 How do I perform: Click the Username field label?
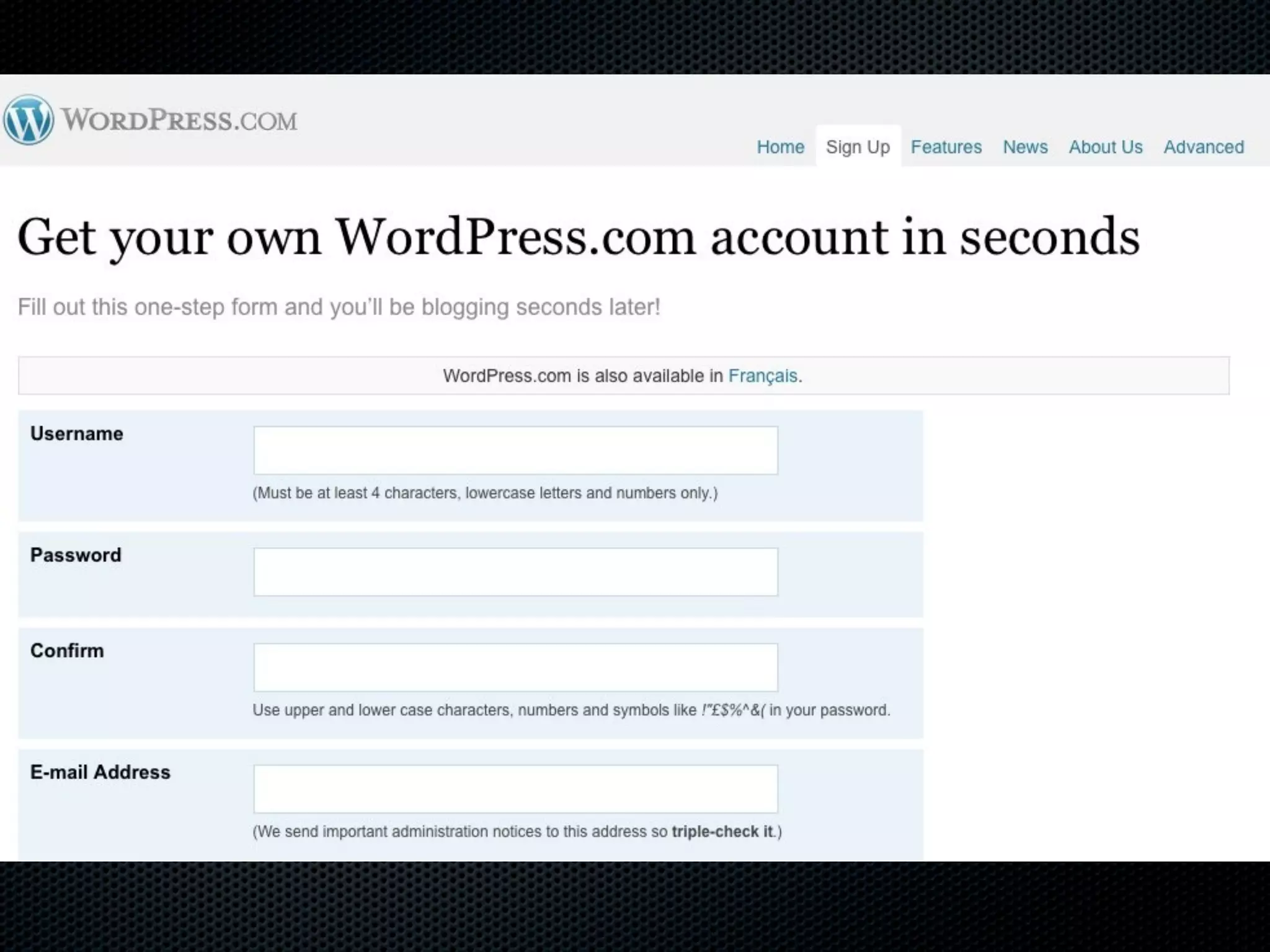point(77,434)
